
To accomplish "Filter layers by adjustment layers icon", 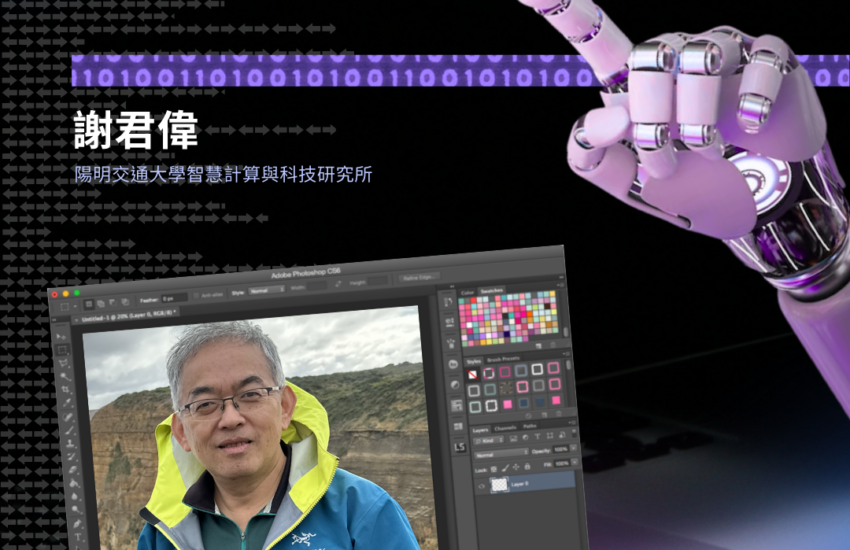I will click(x=525, y=437).
